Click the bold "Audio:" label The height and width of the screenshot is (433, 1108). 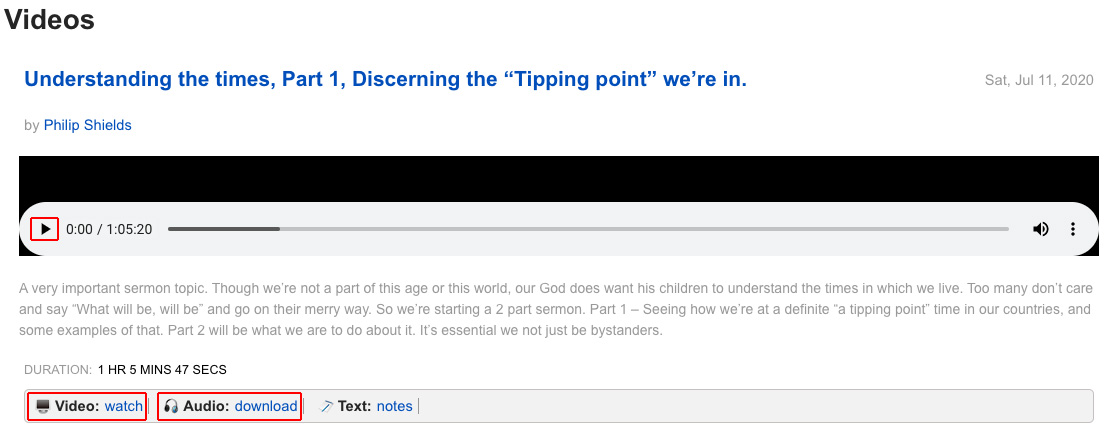click(206, 406)
